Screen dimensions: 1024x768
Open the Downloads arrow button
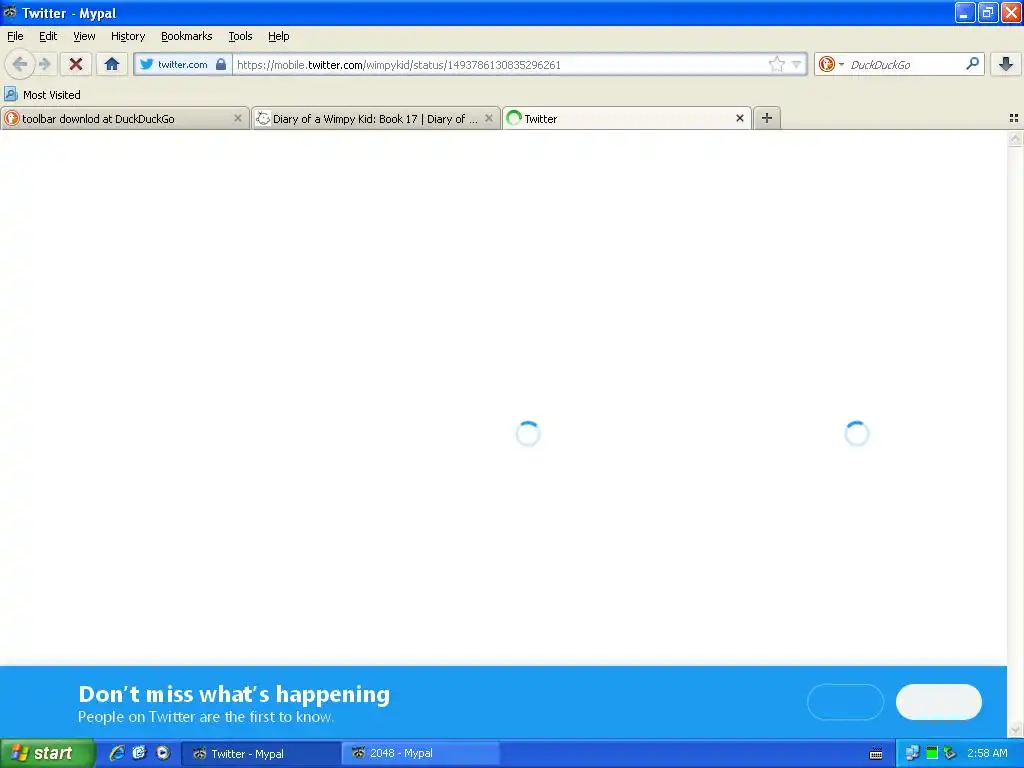(1006, 64)
